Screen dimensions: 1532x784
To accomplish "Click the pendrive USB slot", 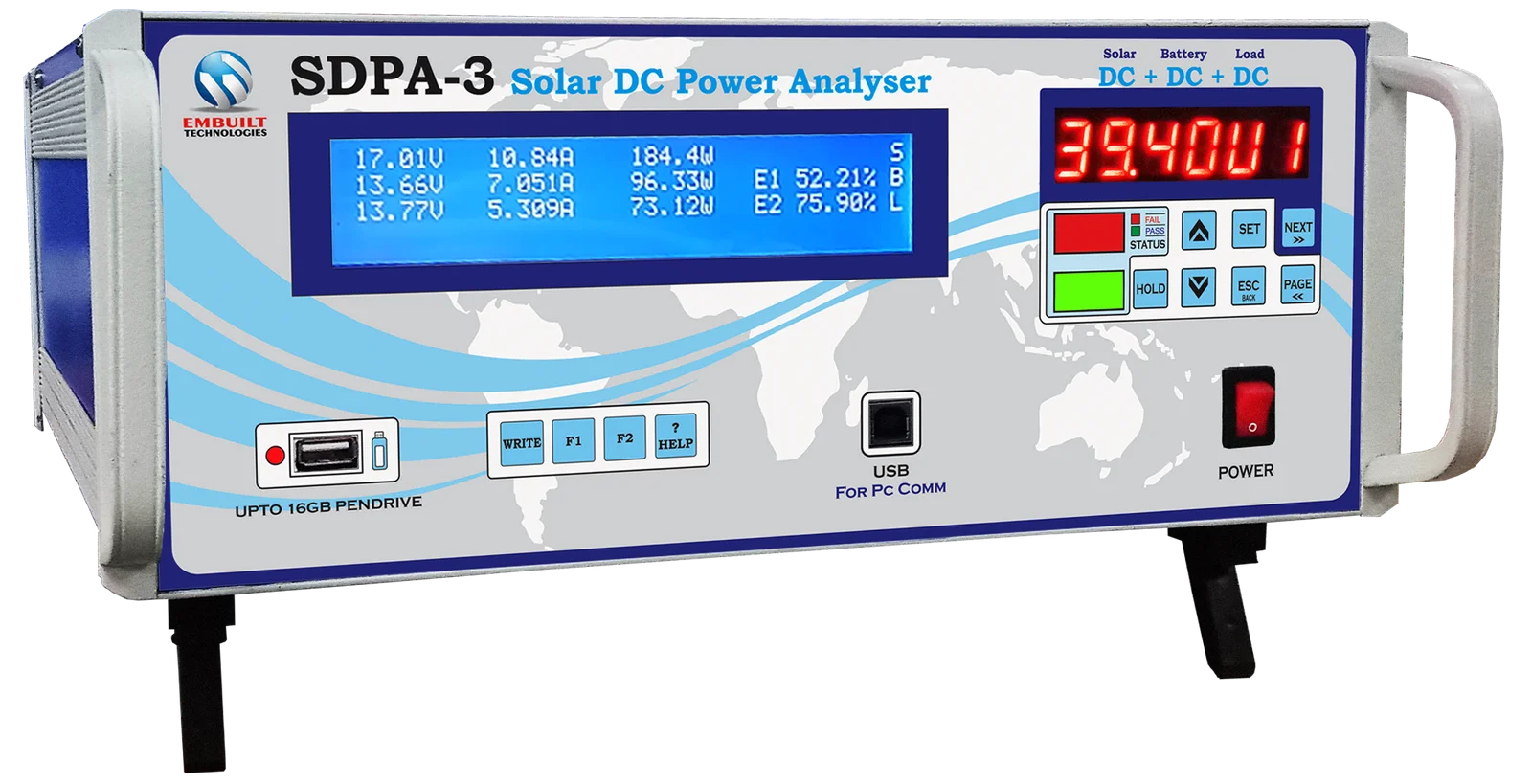I will point(327,452).
